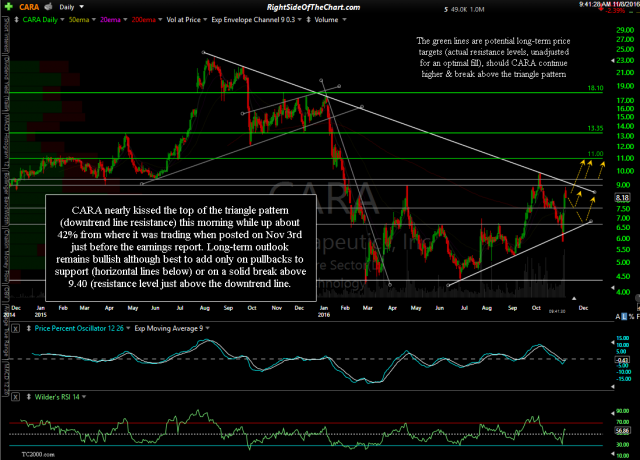The image size is (640, 460).
Task: Click the scale arrow next to RSI 10.00
Action: click(x=612, y=454)
